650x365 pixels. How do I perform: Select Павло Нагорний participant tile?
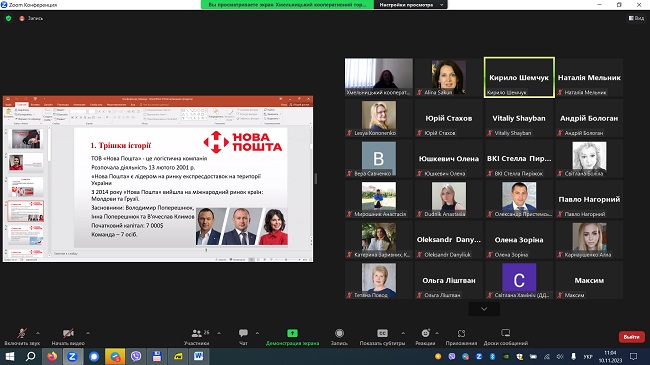[x=589, y=200]
